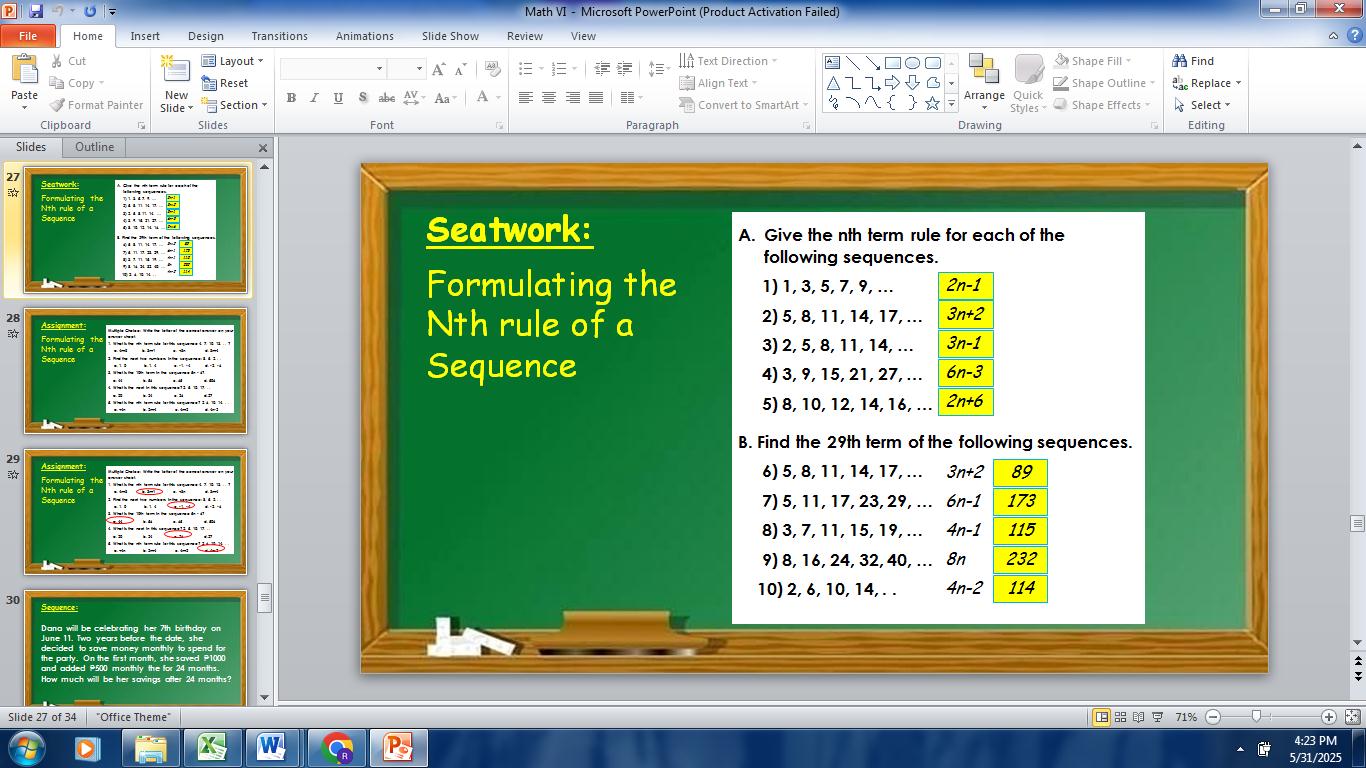Click the Find button
The height and width of the screenshot is (768, 1366).
click(x=1193, y=61)
